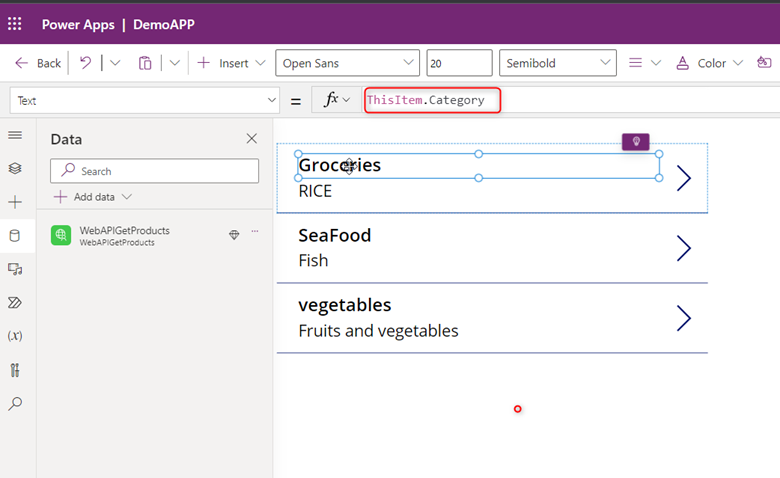Open the Media icon in left sidebar

tap(14, 269)
